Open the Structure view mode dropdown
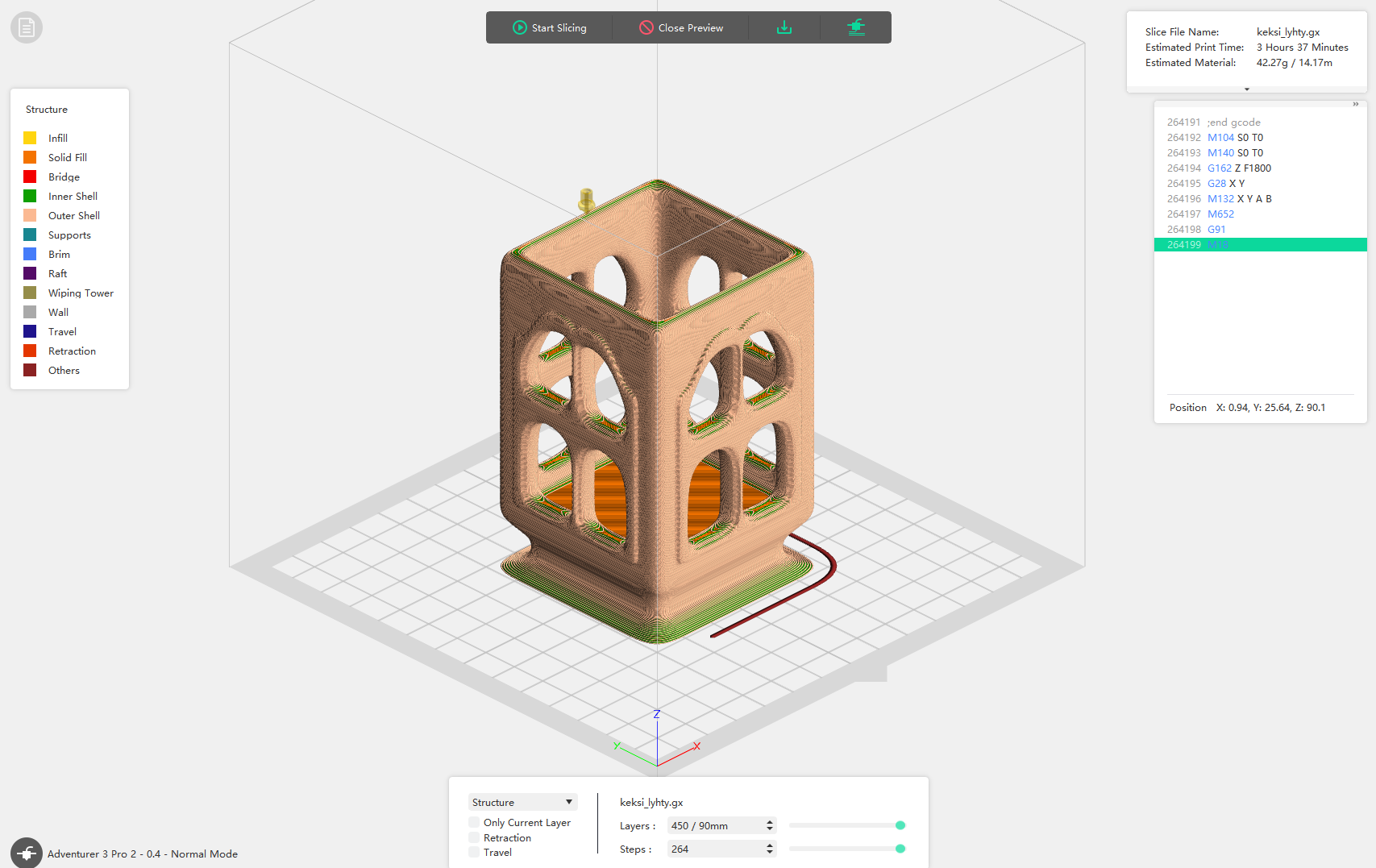 pos(522,802)
